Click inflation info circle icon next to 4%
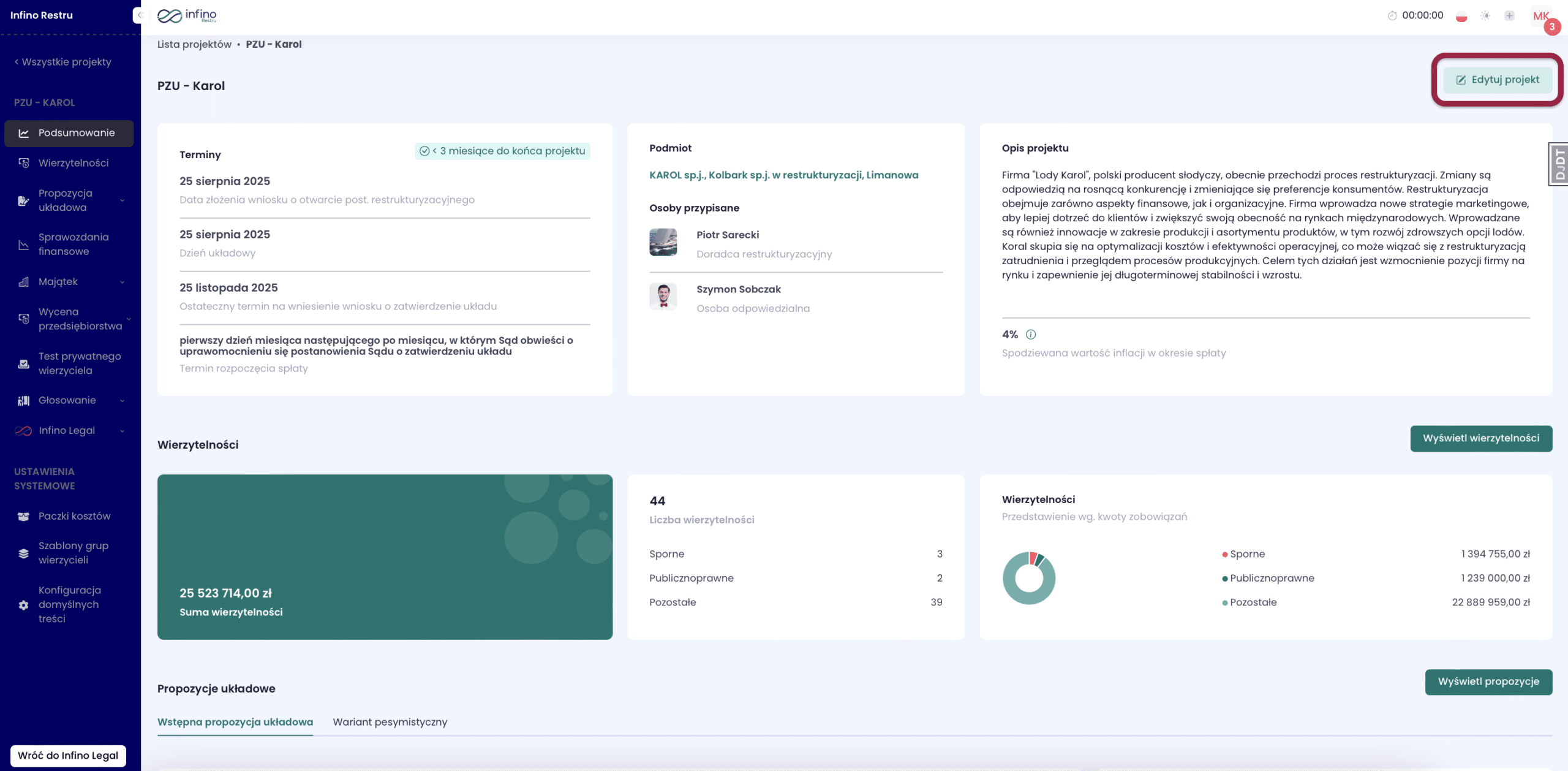This screenshot has height=771, width=1568. [x=1031, y=335]
